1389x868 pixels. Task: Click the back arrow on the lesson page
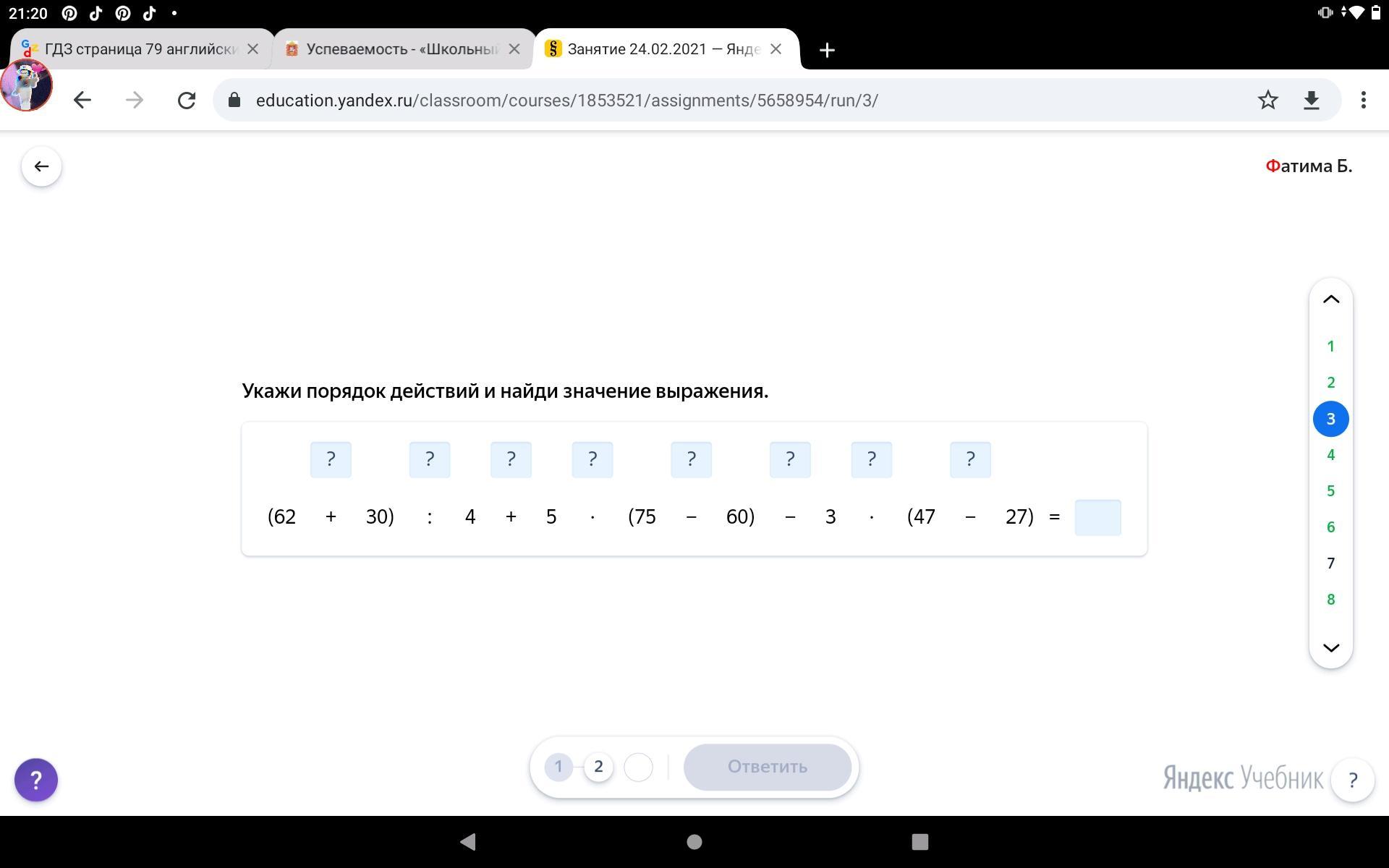tap(41, 166)
